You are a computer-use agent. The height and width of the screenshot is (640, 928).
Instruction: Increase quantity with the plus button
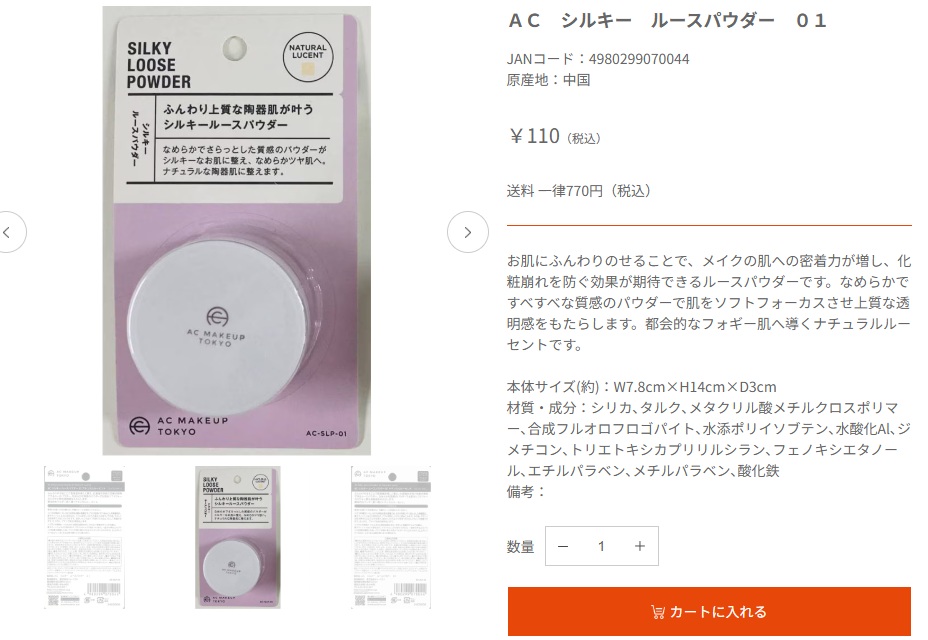coord(640,546)
